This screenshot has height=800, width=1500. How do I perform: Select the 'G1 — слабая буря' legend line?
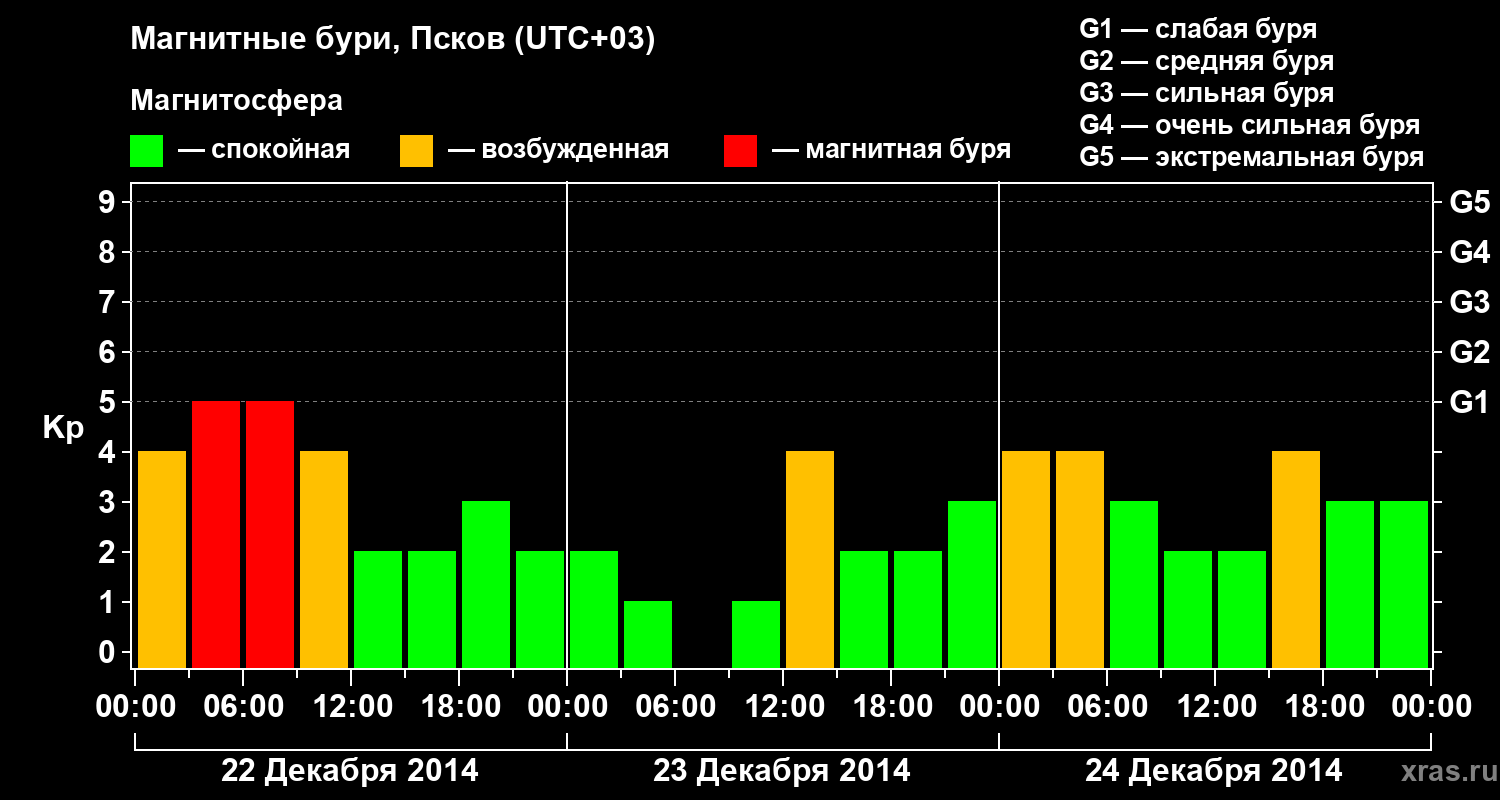point(1198,28)
